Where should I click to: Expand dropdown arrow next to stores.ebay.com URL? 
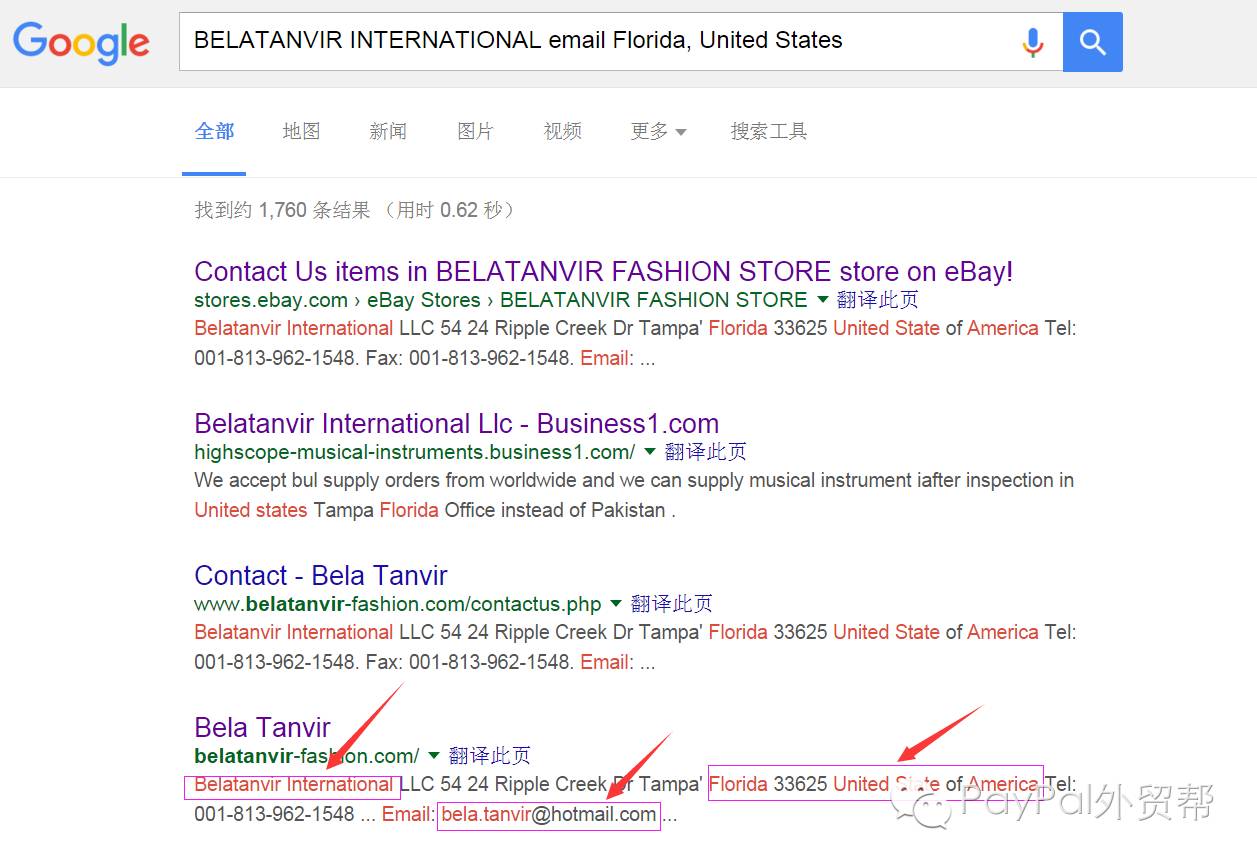click(x=822, y=299)
